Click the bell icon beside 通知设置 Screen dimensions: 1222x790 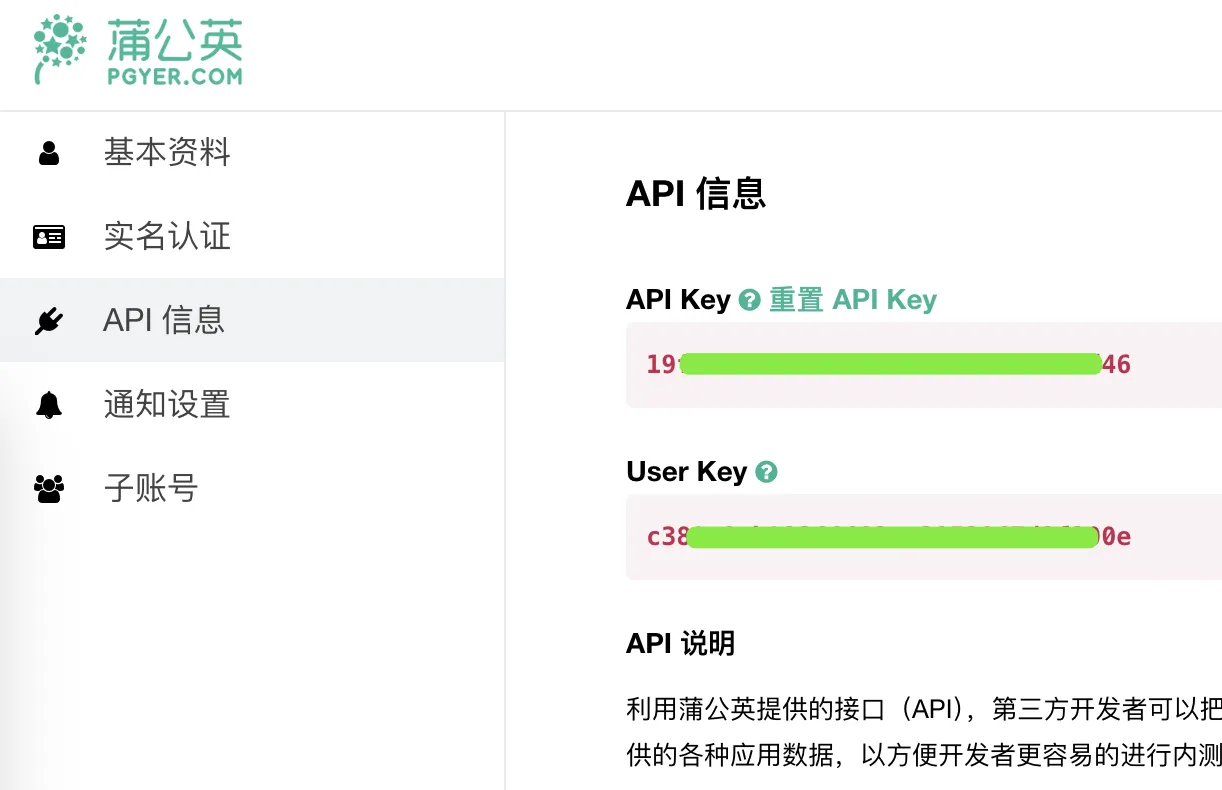point(48,405)
